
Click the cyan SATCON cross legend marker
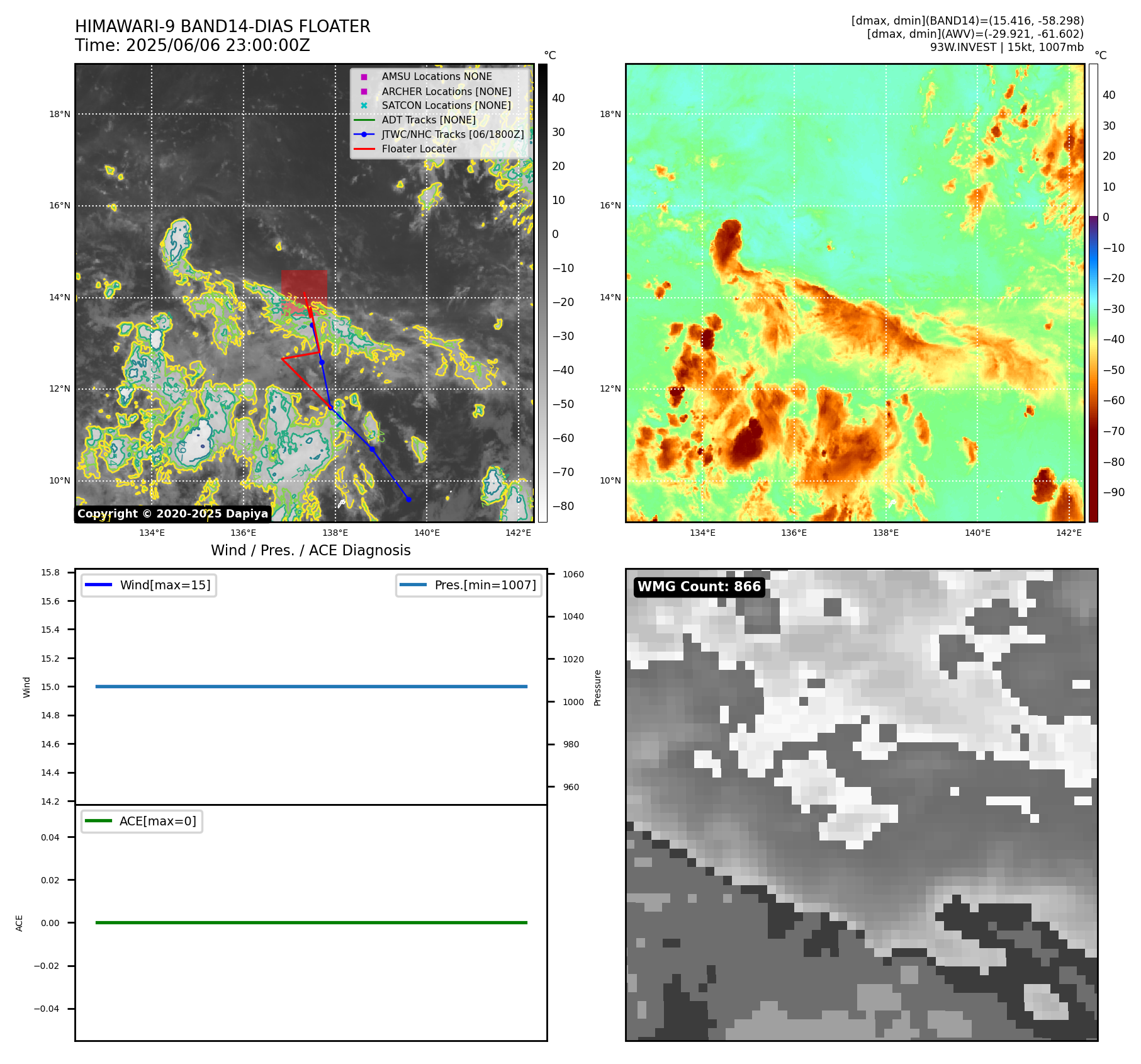(364, 105)
